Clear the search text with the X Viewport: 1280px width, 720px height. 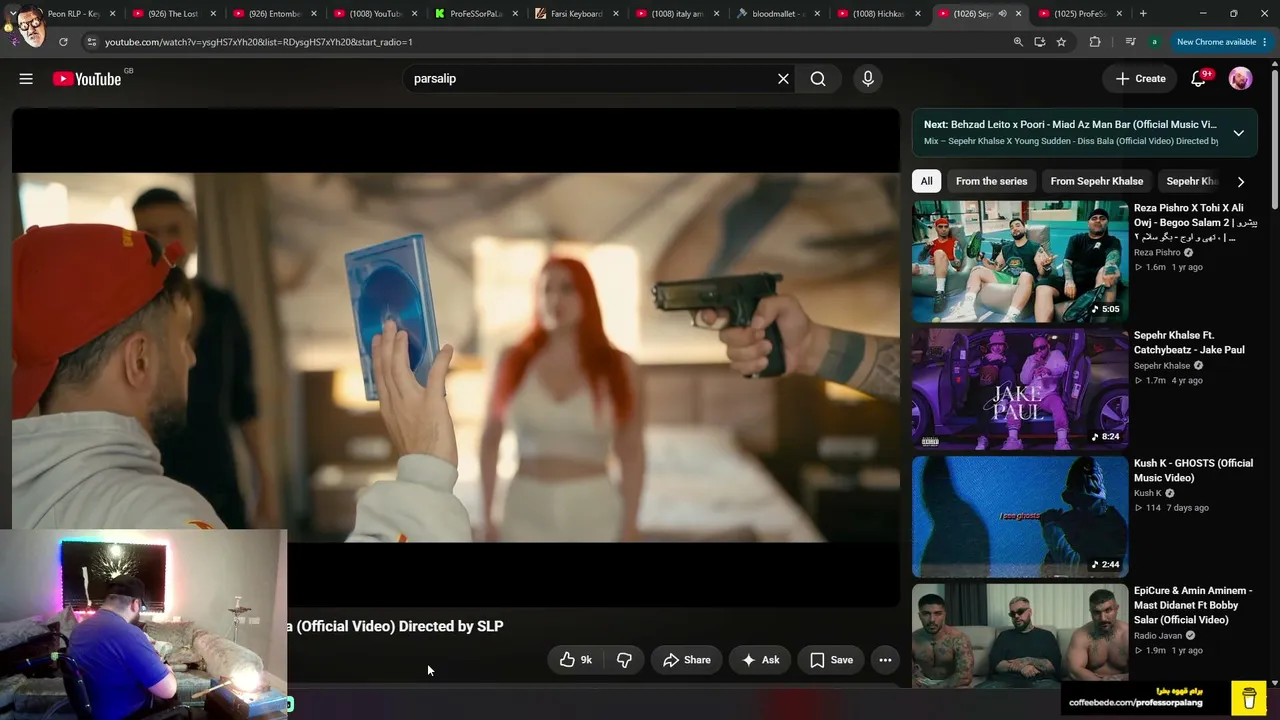pos(783,79)
